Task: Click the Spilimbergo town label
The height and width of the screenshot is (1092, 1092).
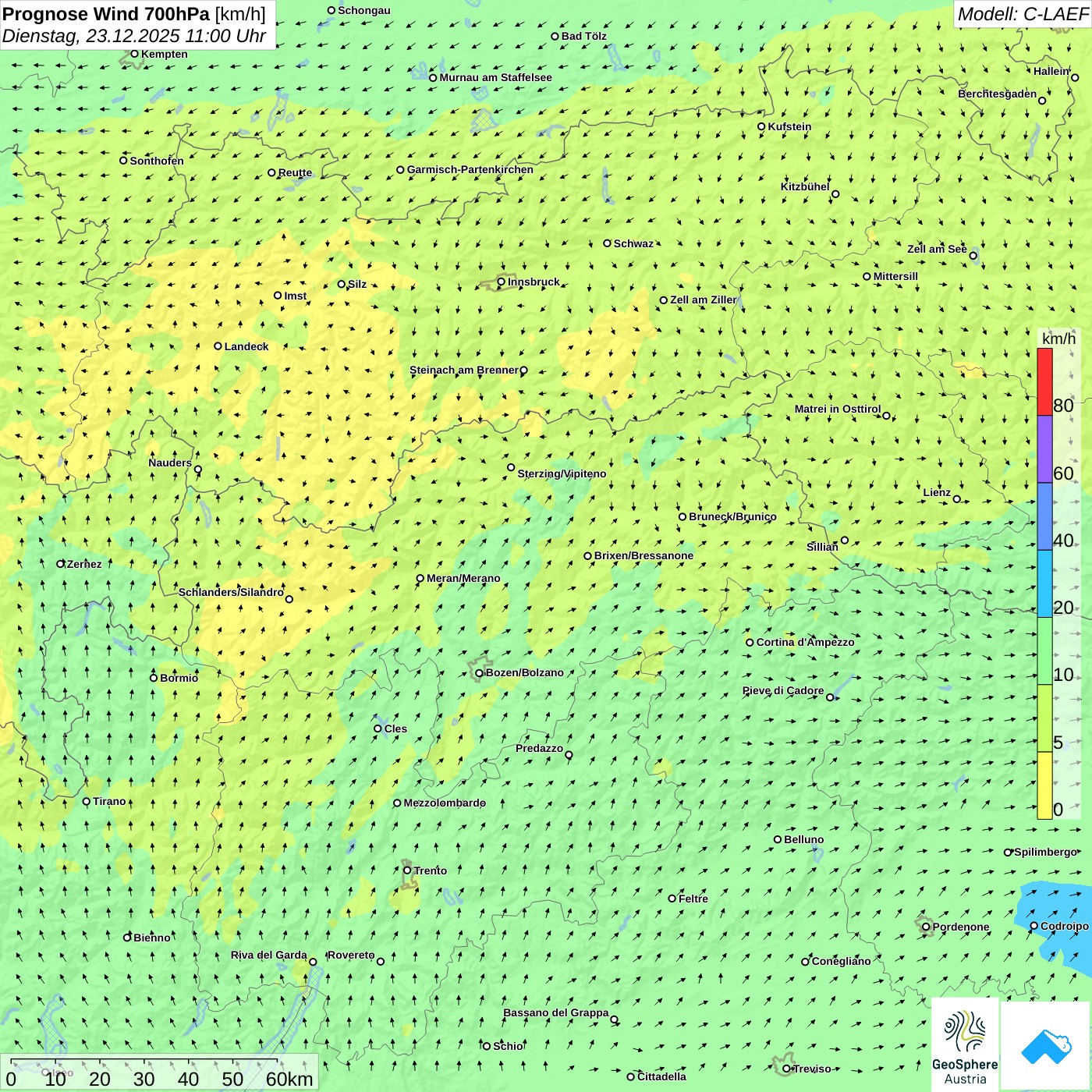Action: pos(1045,852)
